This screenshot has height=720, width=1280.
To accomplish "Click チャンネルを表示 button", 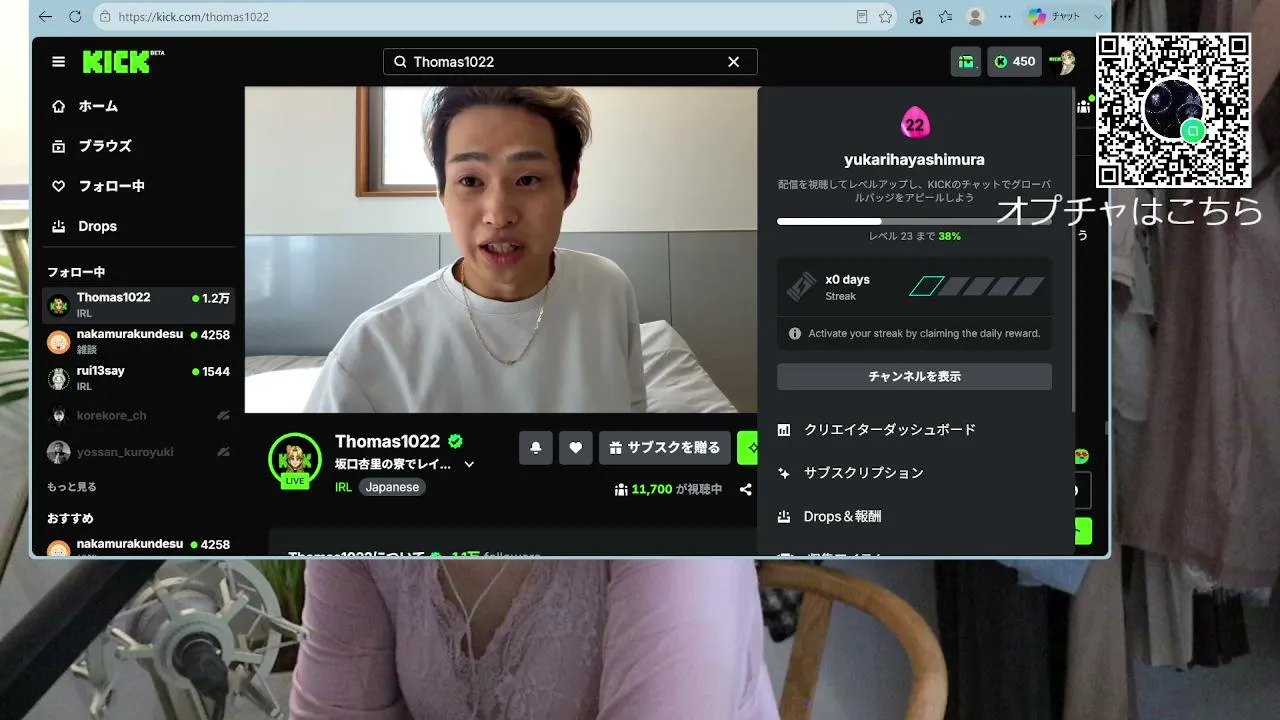I will point(914,377).
